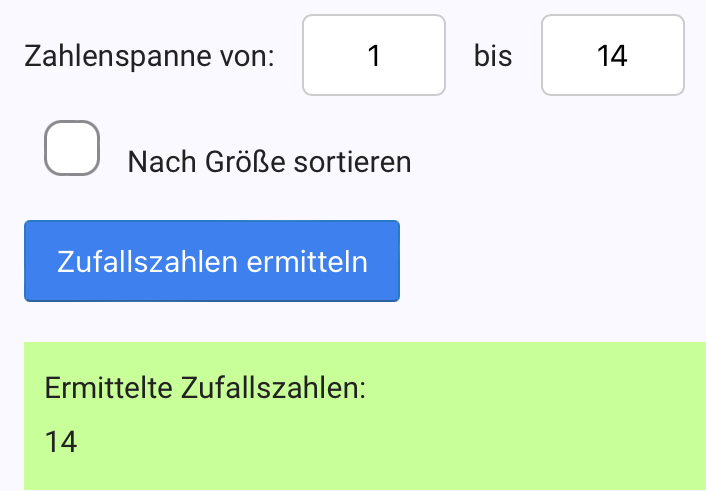
Task: Click the range start field showing 1
Action: tap(374, 55)
